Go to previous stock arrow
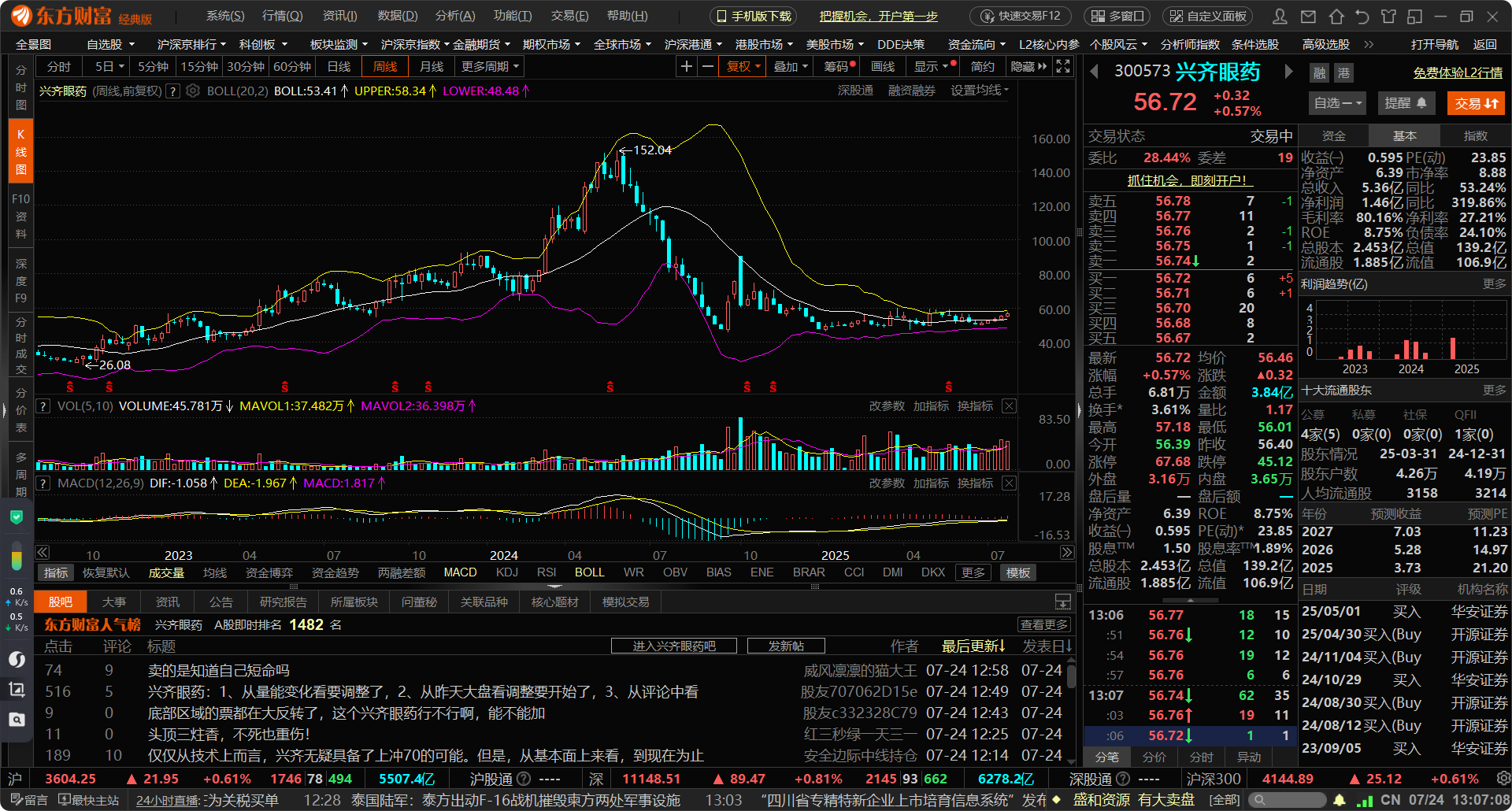Image resolution: width=1512 pixels, height=811 pixels. [1094, 72]
